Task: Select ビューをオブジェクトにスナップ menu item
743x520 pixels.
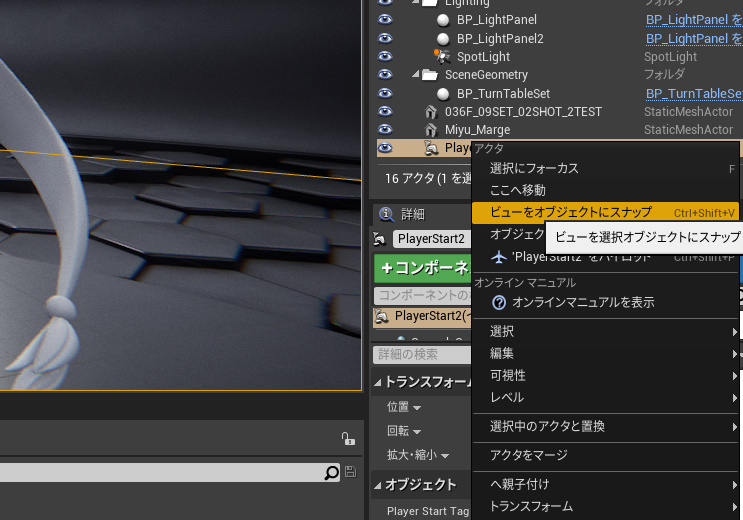Action: pos(570,212)
